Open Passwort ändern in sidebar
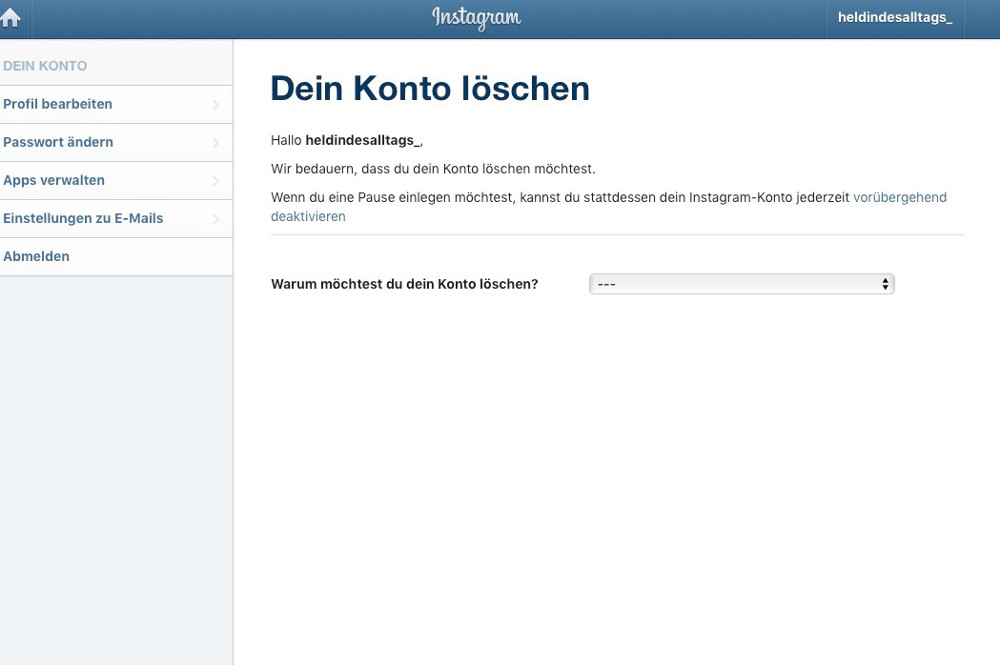The height and width of the screenshot is (665, 1000). pyautogui.click(x=116, y=143)
